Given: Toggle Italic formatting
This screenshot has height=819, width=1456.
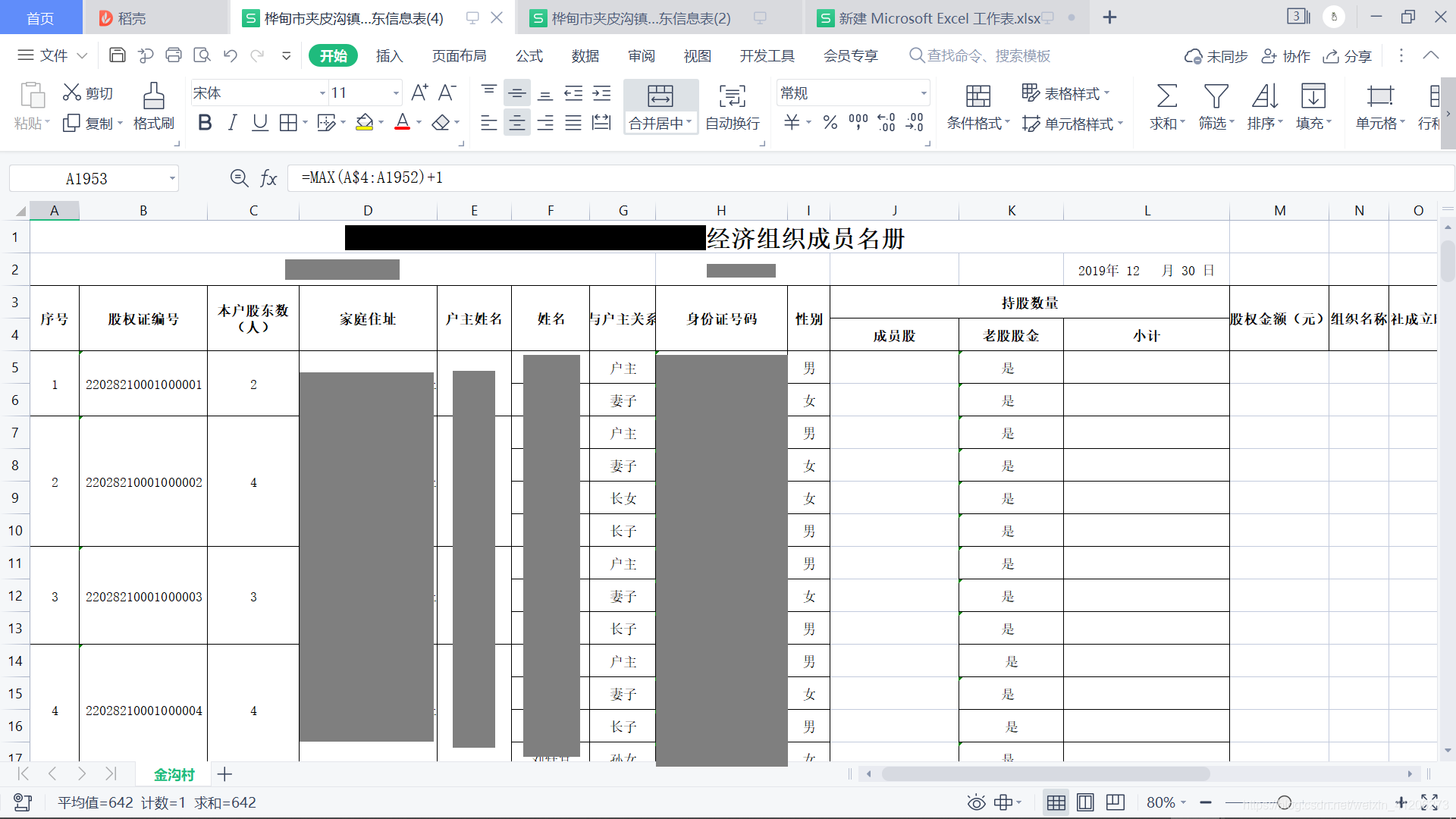Looking at the screenshot, I should (233, 123).
